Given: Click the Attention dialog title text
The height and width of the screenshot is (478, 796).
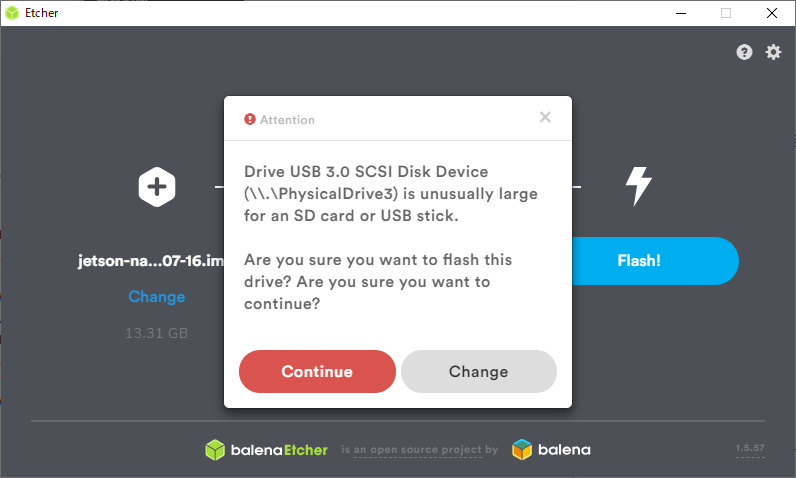Looking at the screenshot, I should pyautogui.click(x=287, y=120).
